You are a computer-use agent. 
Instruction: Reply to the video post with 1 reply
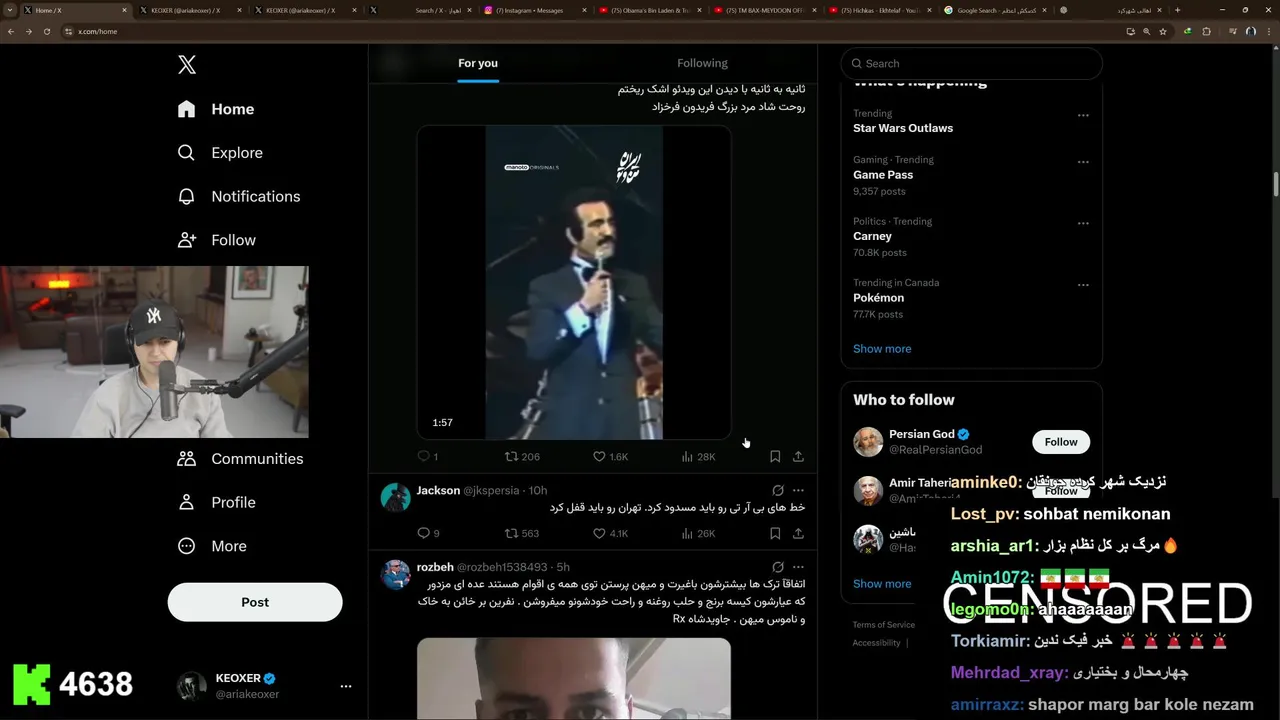428,456
